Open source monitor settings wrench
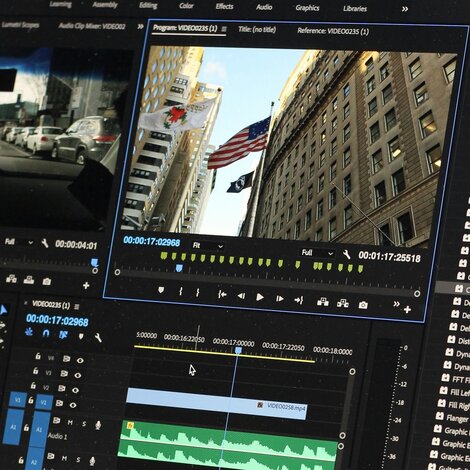Image resolution: width=470 pixels, height=470 pixels. (x=45, y=244)
